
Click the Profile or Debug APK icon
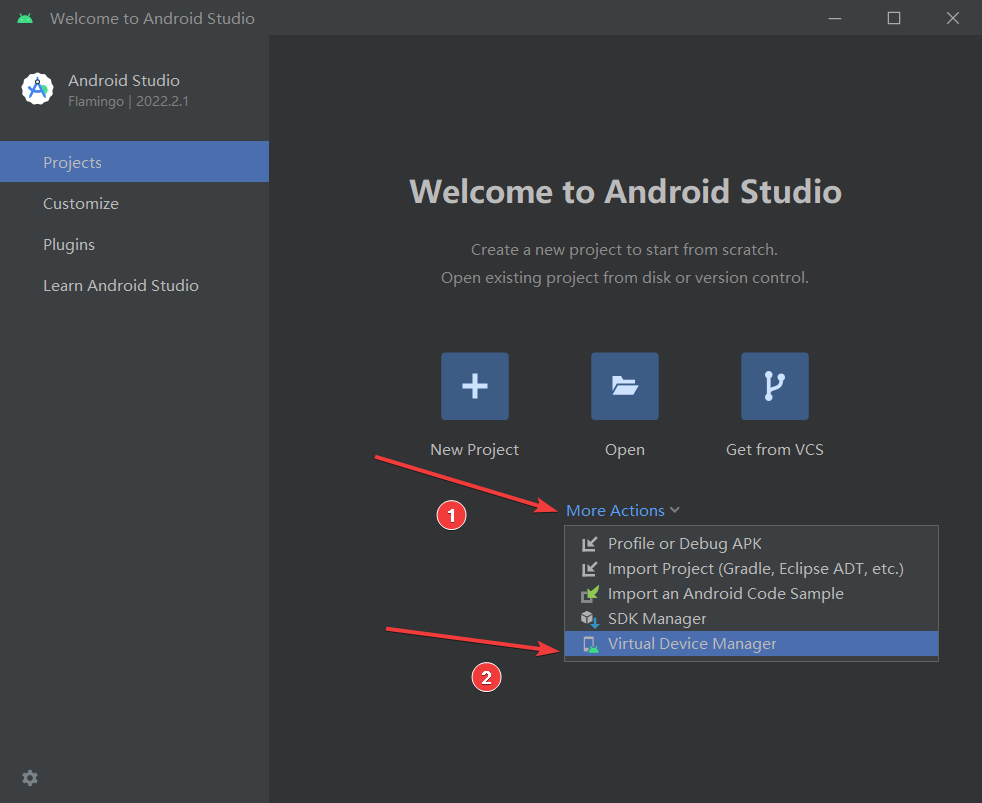589,544
